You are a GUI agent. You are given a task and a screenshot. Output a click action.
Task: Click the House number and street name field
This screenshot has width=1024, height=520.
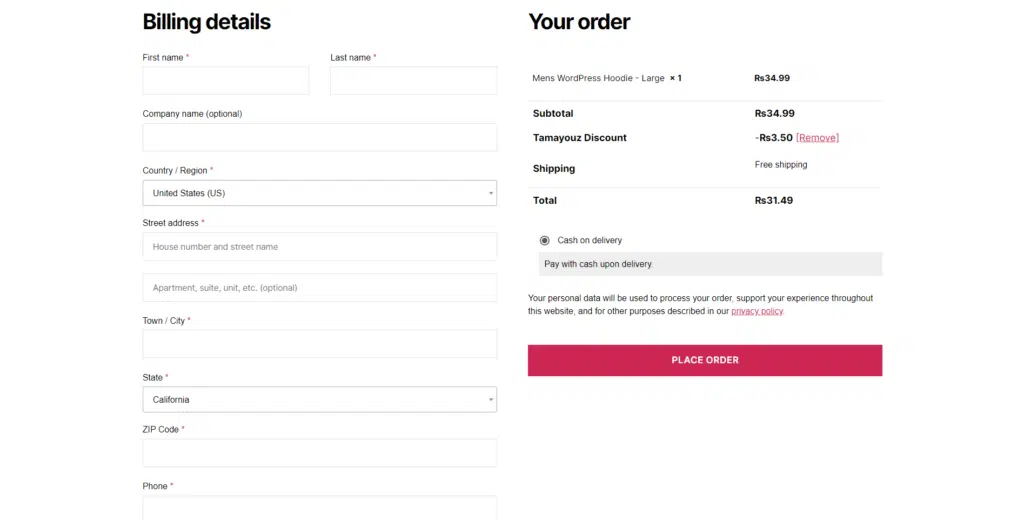click(319, 247)
